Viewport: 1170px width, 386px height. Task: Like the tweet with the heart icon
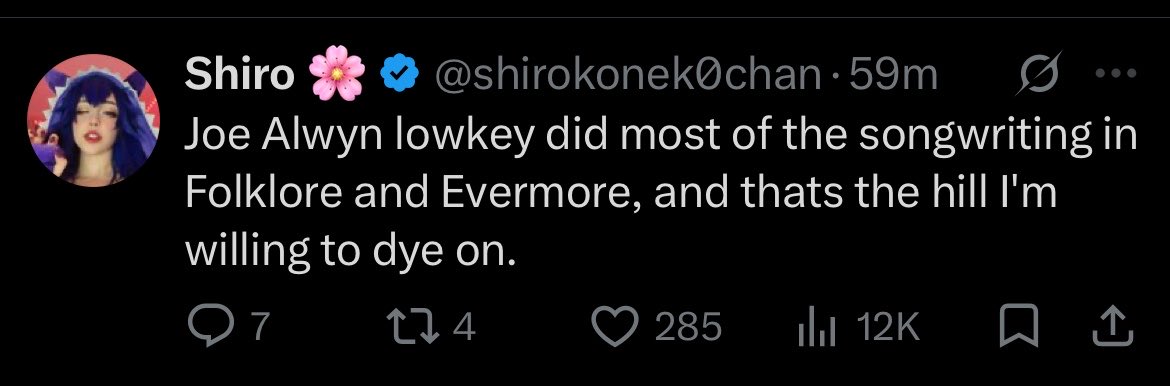613,327
